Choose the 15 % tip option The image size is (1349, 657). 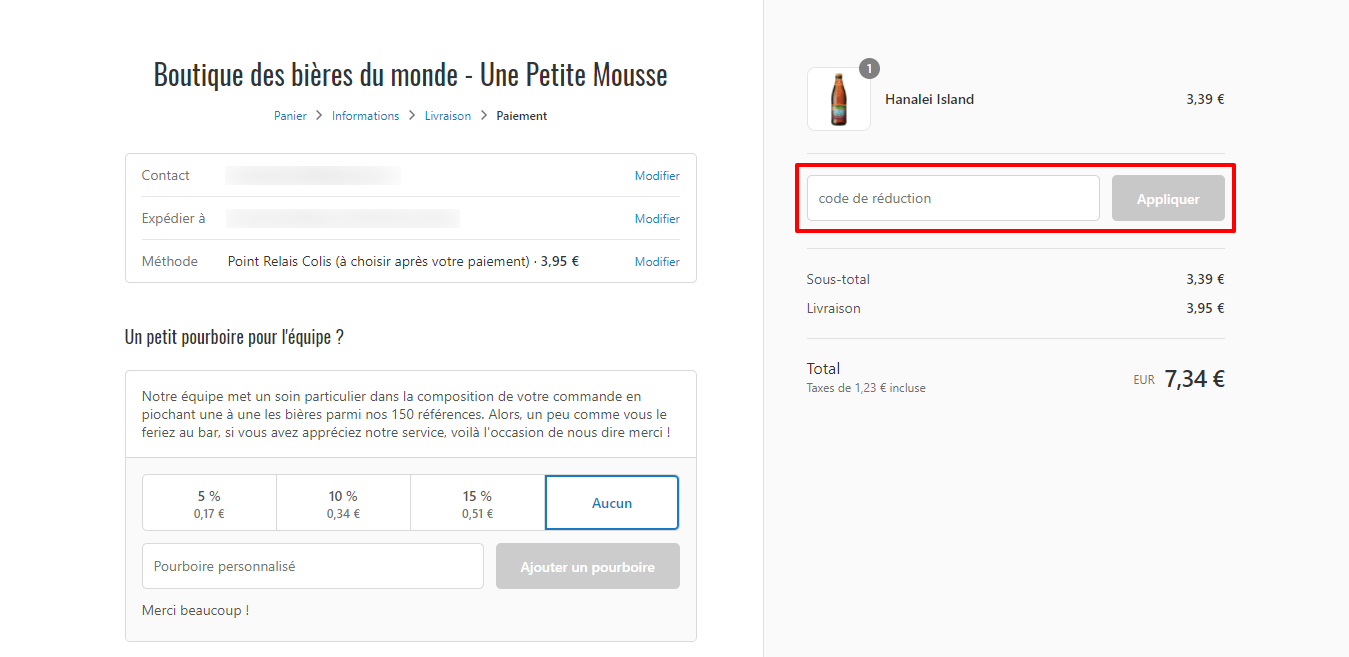point(477,503)
